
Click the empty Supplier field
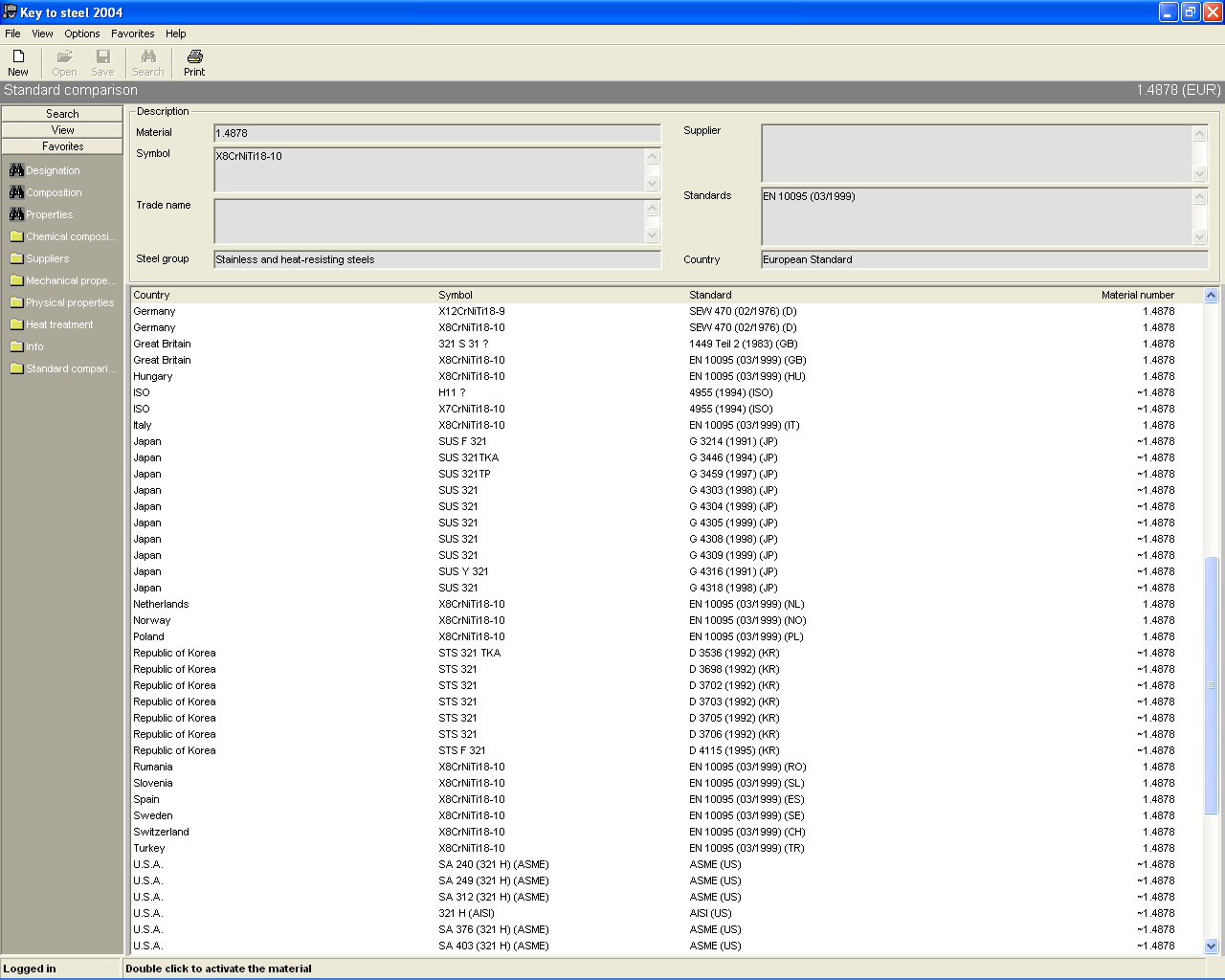coord(977,153)
